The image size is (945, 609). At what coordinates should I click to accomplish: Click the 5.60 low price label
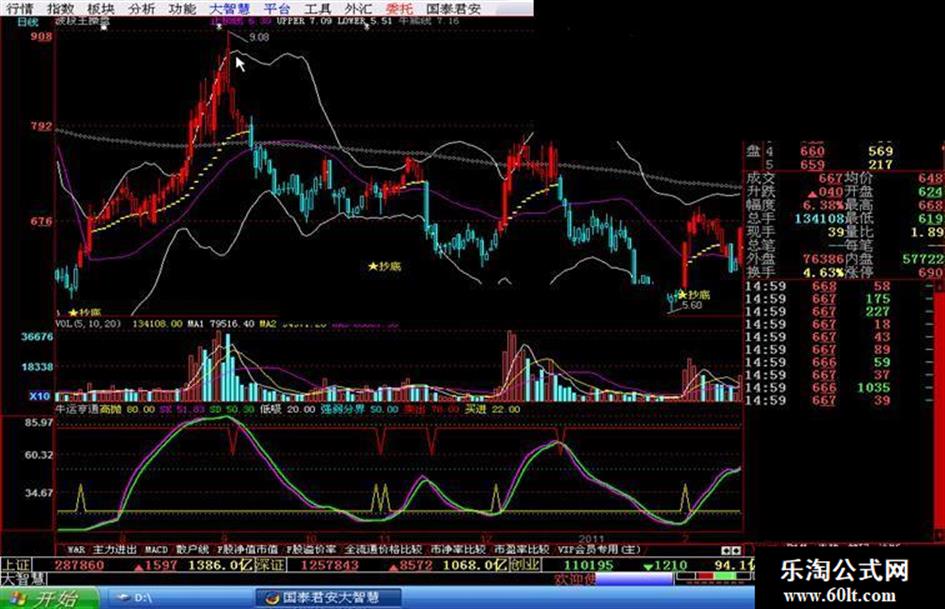[692, 306]
